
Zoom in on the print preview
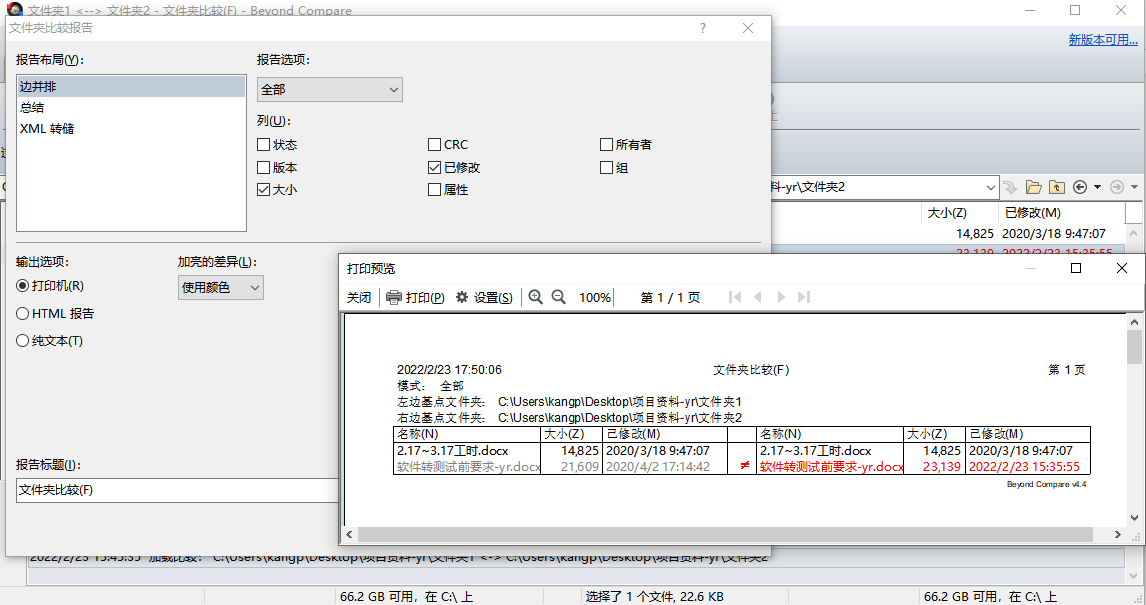coord(536,297)
